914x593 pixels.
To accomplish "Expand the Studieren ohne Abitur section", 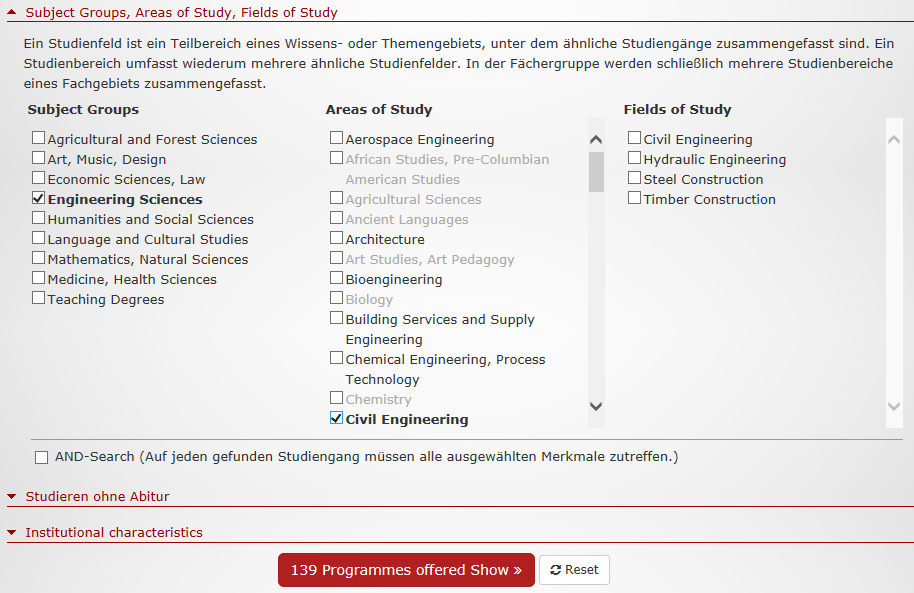I will tap(12, 496).
